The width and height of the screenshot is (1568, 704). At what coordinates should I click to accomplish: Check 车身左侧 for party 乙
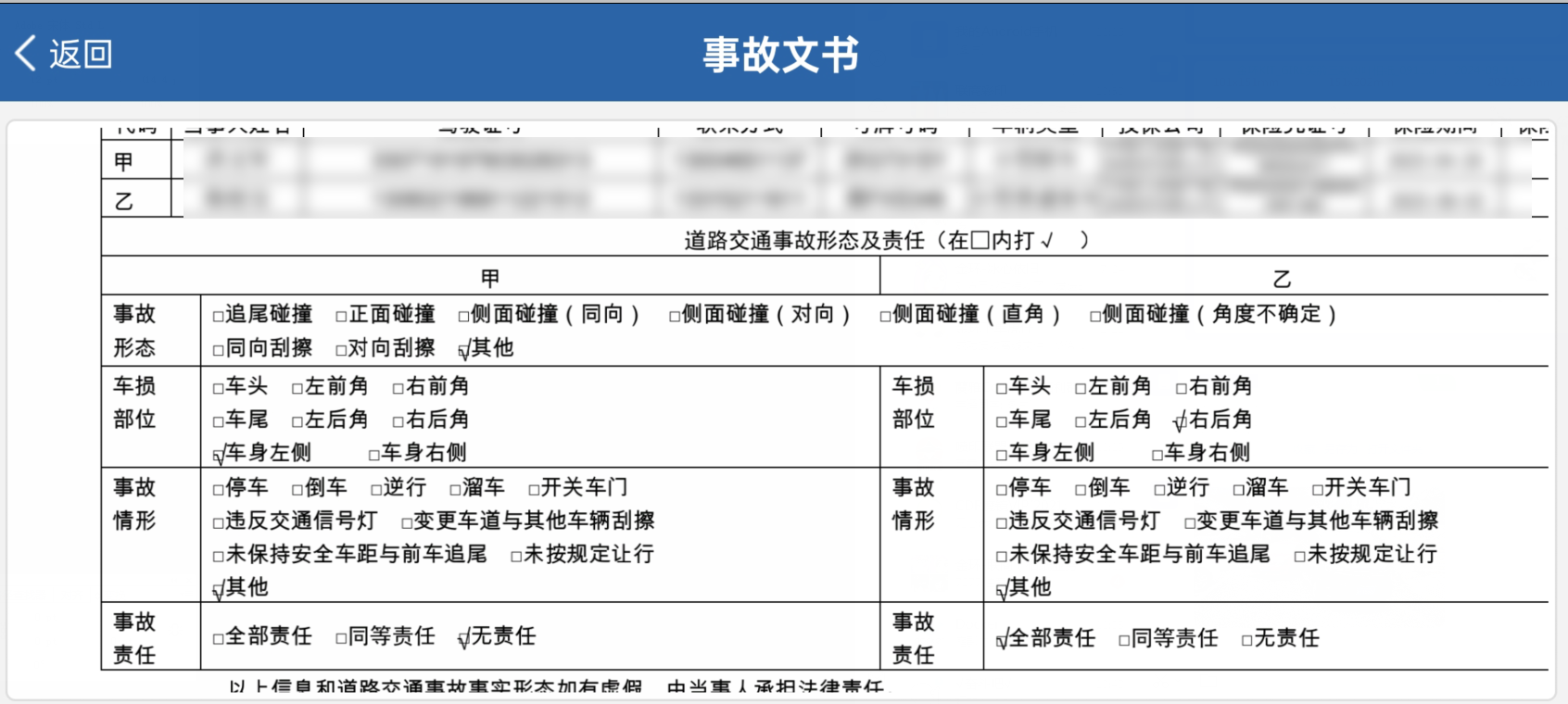(1002, 455)
